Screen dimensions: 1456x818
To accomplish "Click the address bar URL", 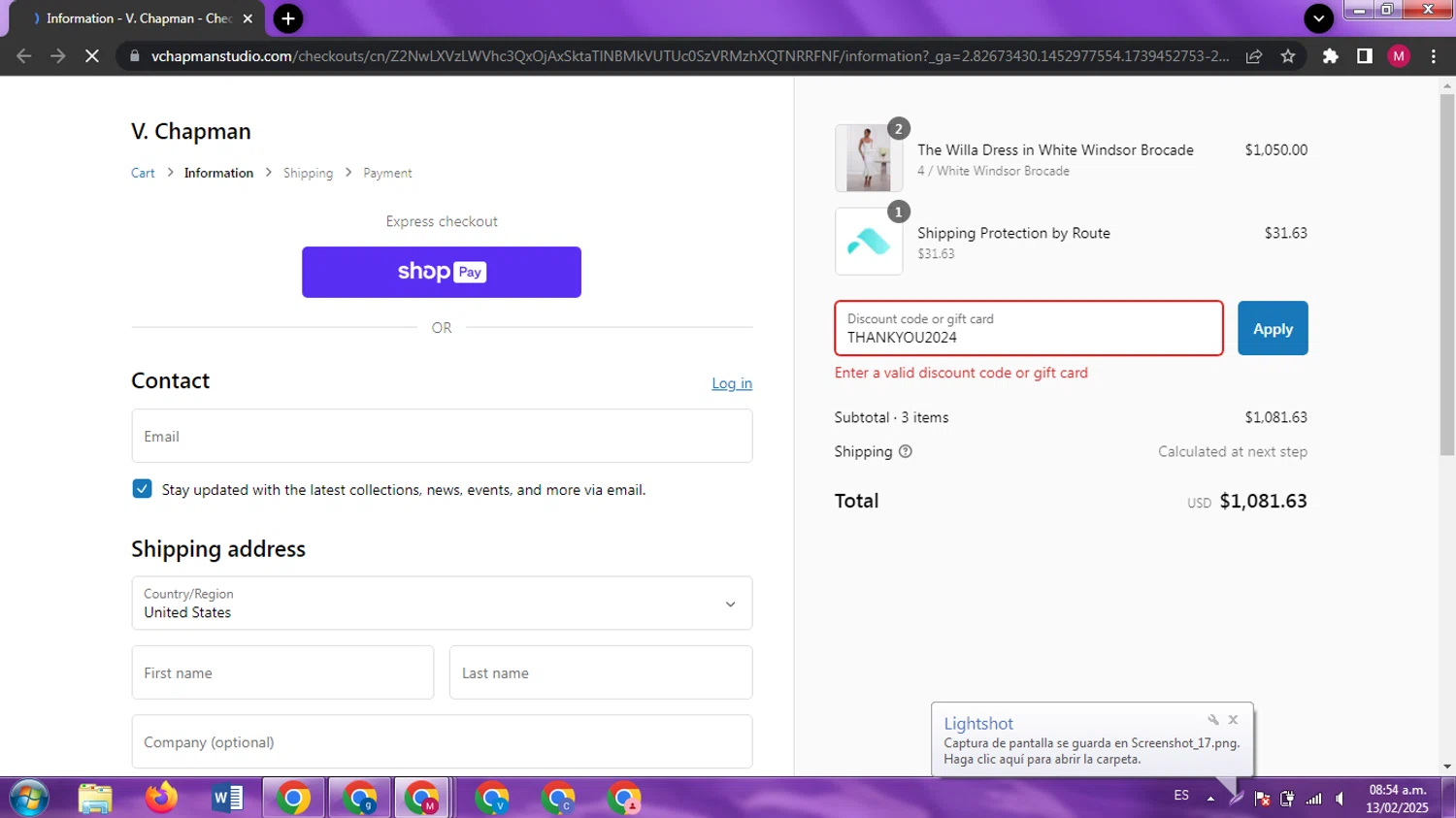I will [689, 56].
